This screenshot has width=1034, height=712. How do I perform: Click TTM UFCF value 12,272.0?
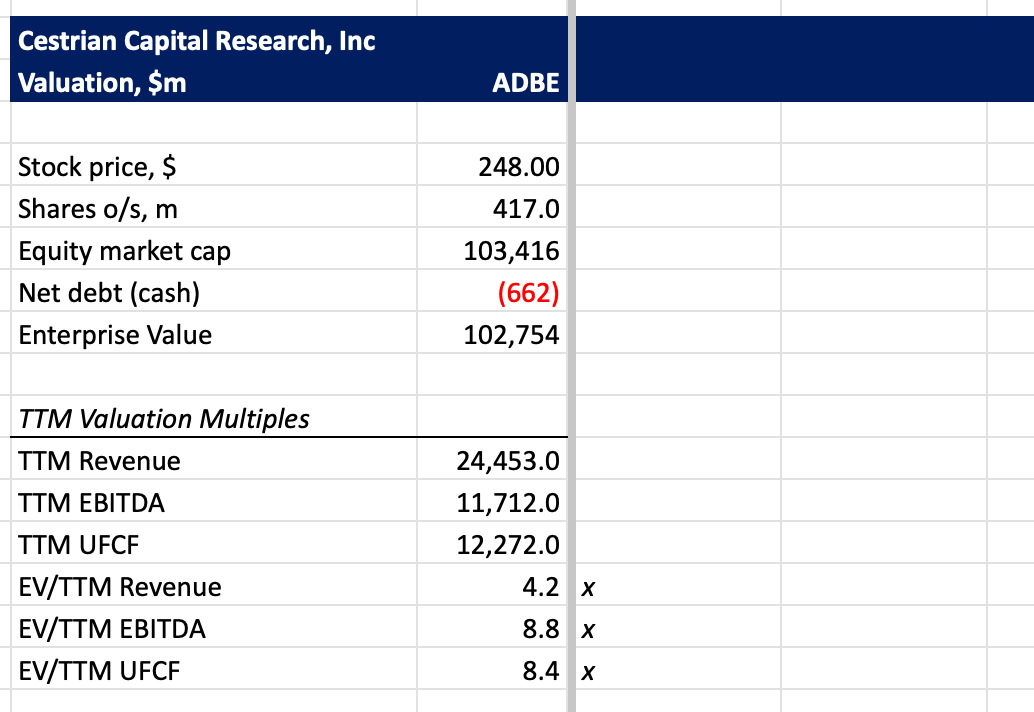[508, 545]
